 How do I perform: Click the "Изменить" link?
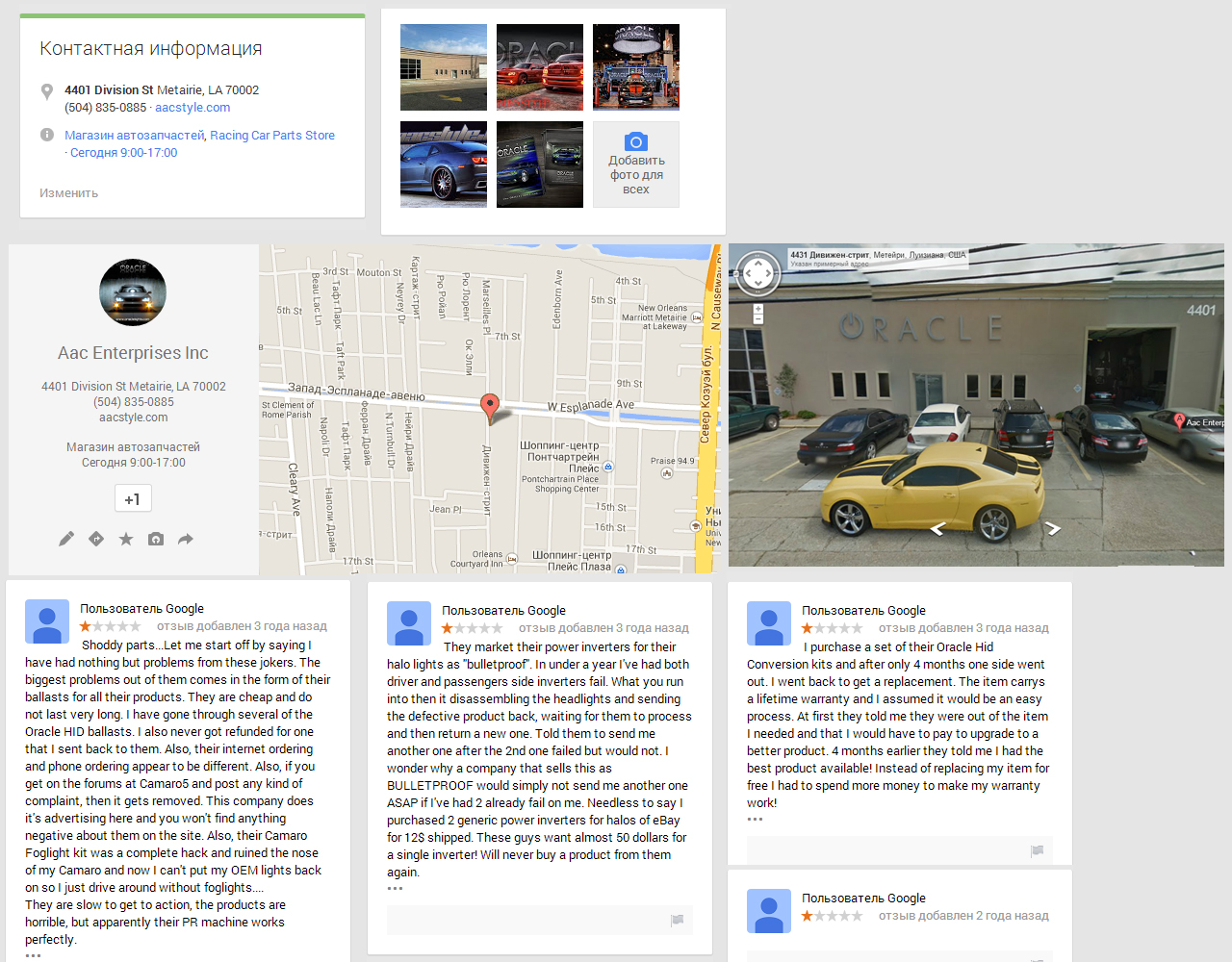68,193
